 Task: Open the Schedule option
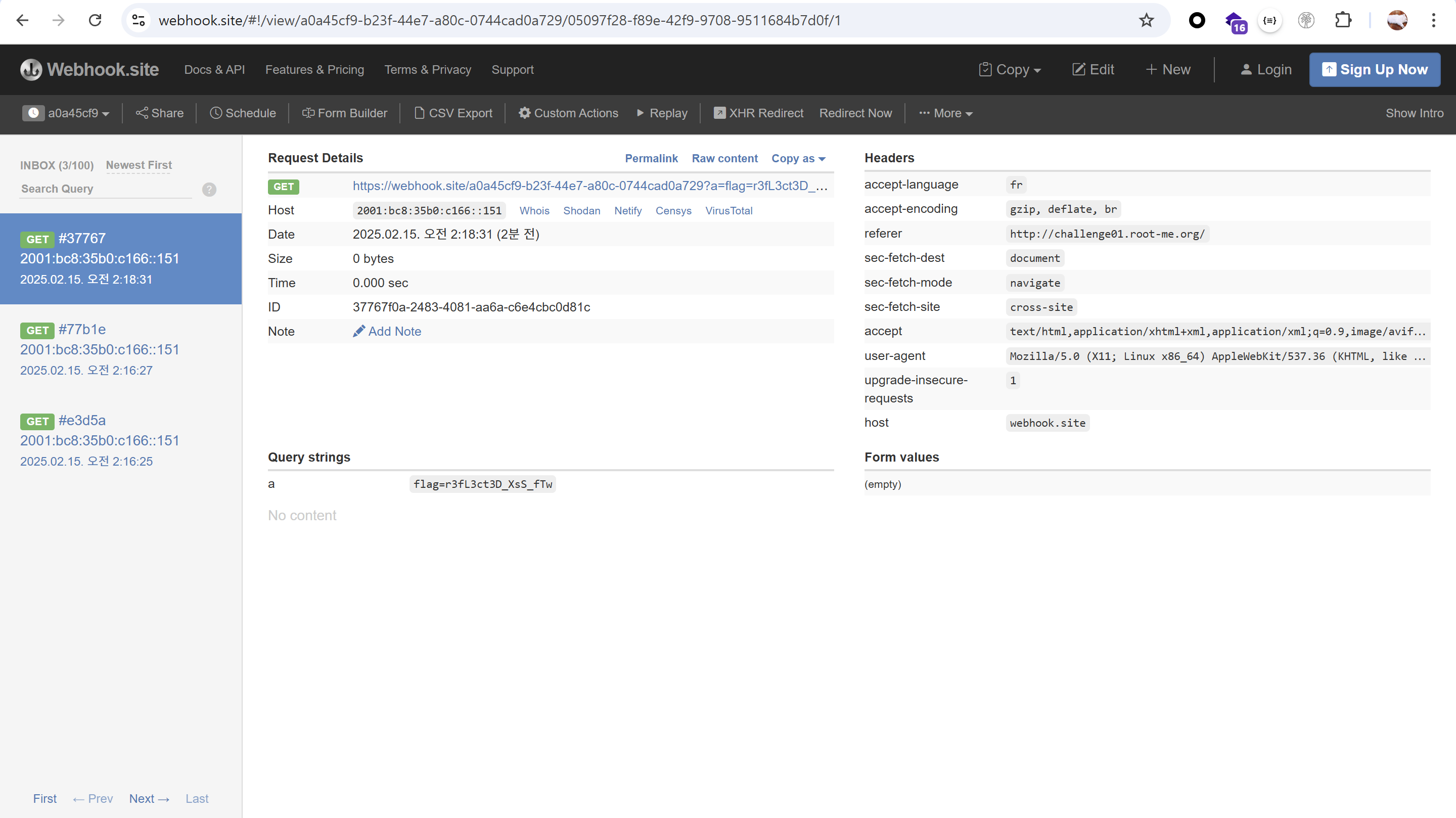[x=243, y=113]
